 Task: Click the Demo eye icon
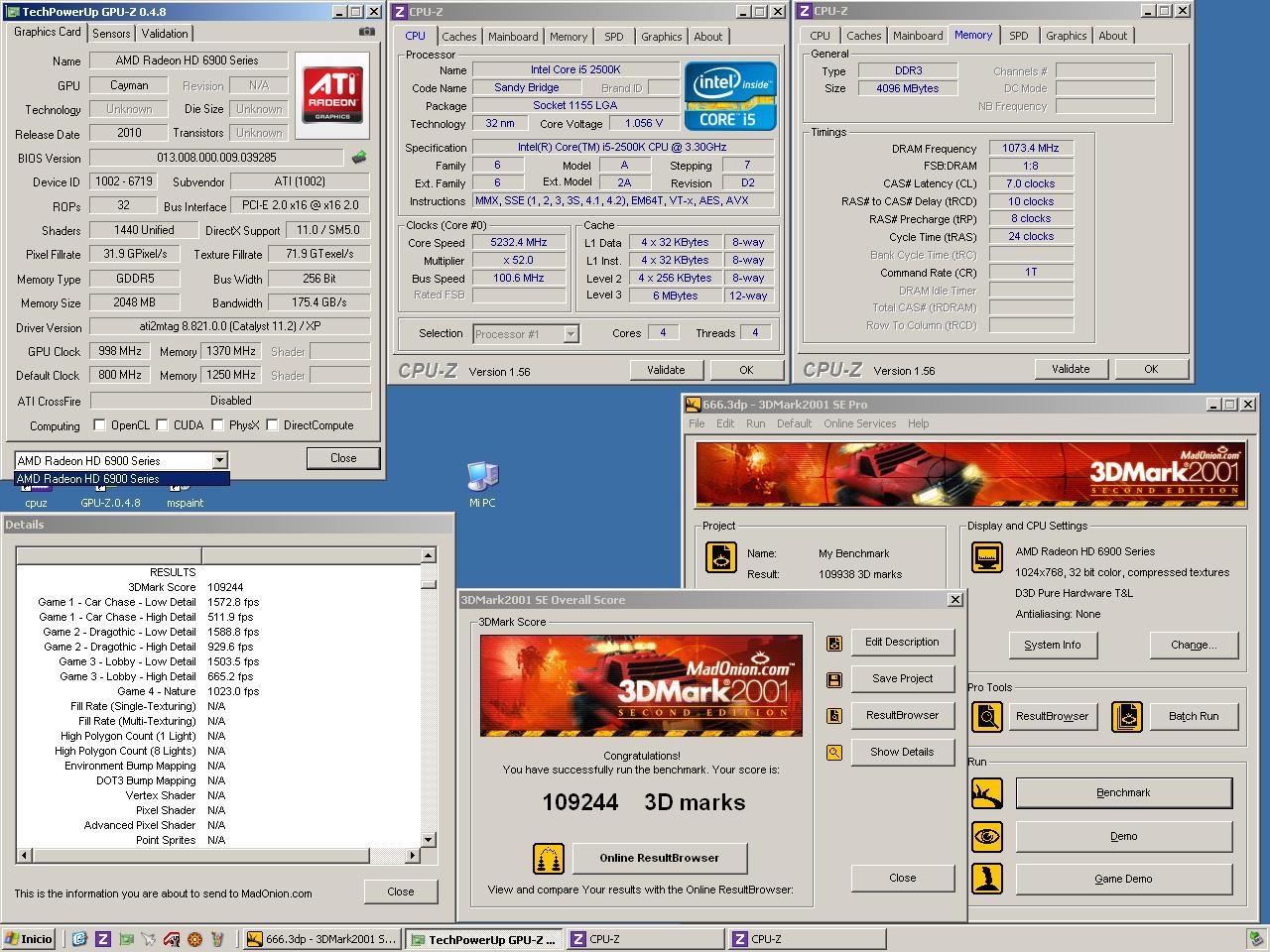[x=987, y=837]
